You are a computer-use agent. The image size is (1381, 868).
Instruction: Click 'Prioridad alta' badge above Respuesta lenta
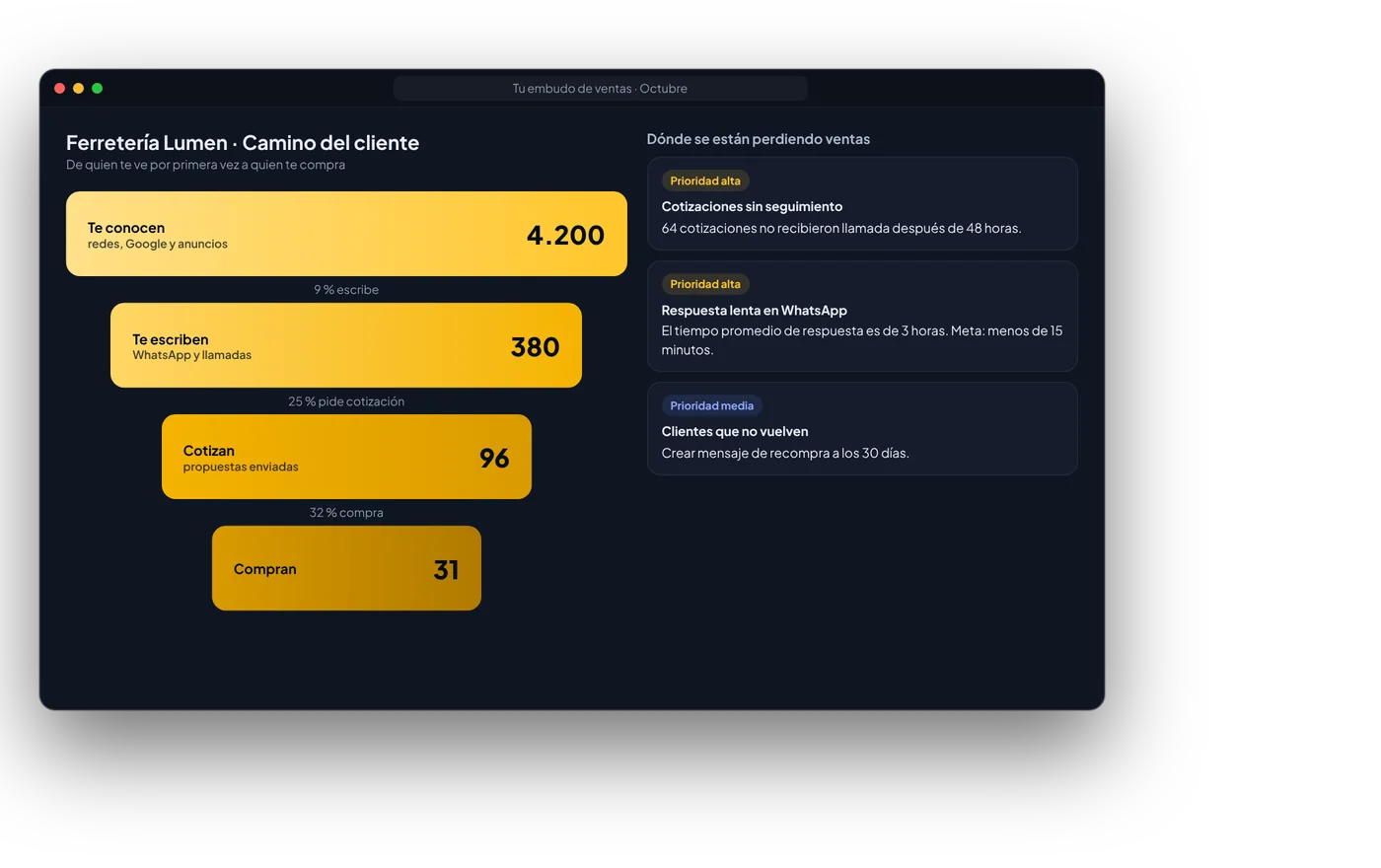point(705,285)
